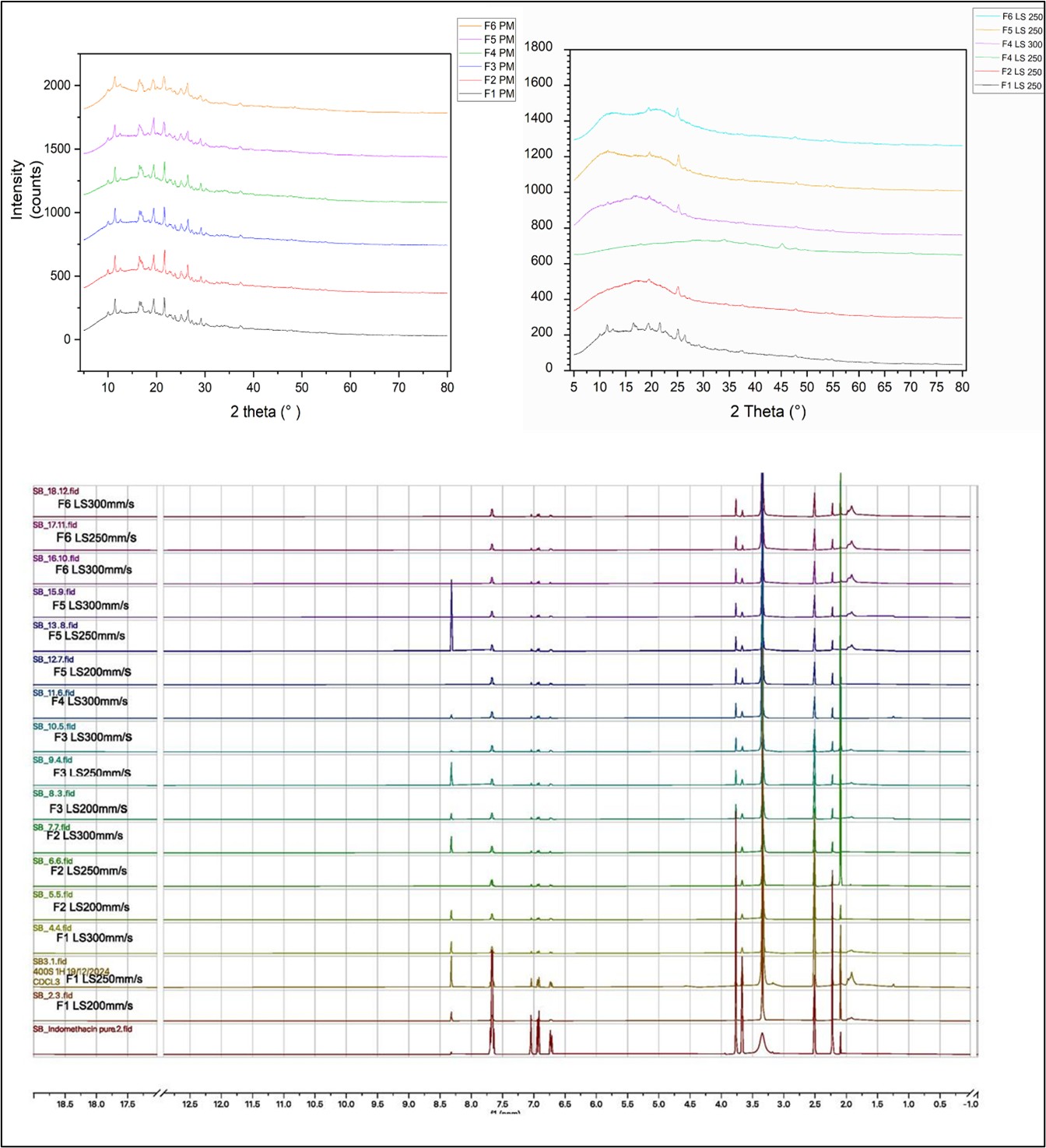
Task: Click the right plot's 2 Theta axis label
Action: pyautogui.click(x=767, y=412)
